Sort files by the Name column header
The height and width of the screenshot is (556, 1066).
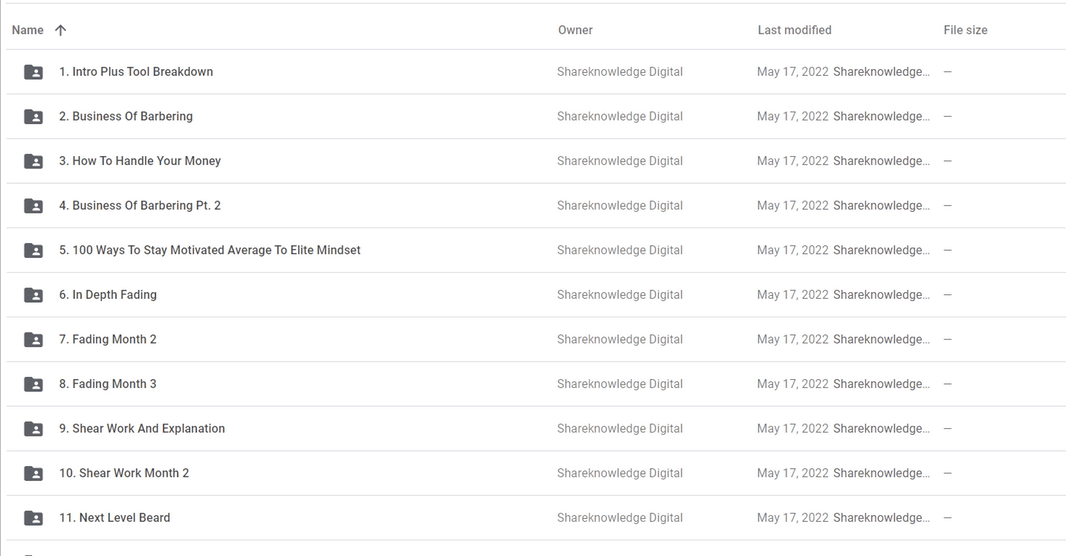click(28, 30)
